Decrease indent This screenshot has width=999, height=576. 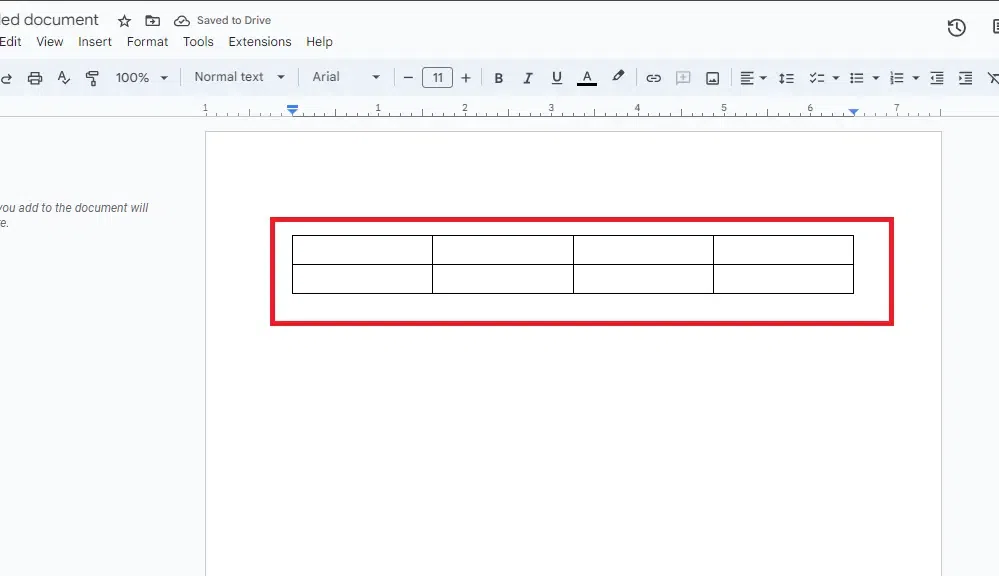pyautogui.click(x=937, y=78)
